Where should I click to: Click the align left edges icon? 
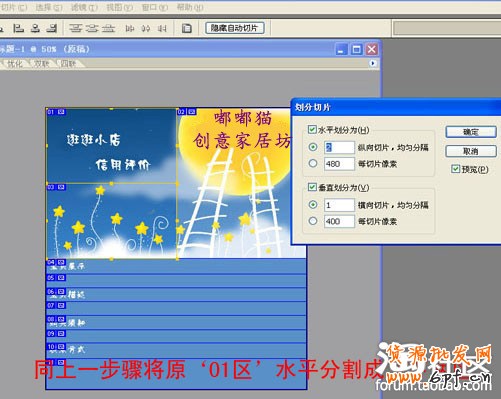(x=18, y=28)
